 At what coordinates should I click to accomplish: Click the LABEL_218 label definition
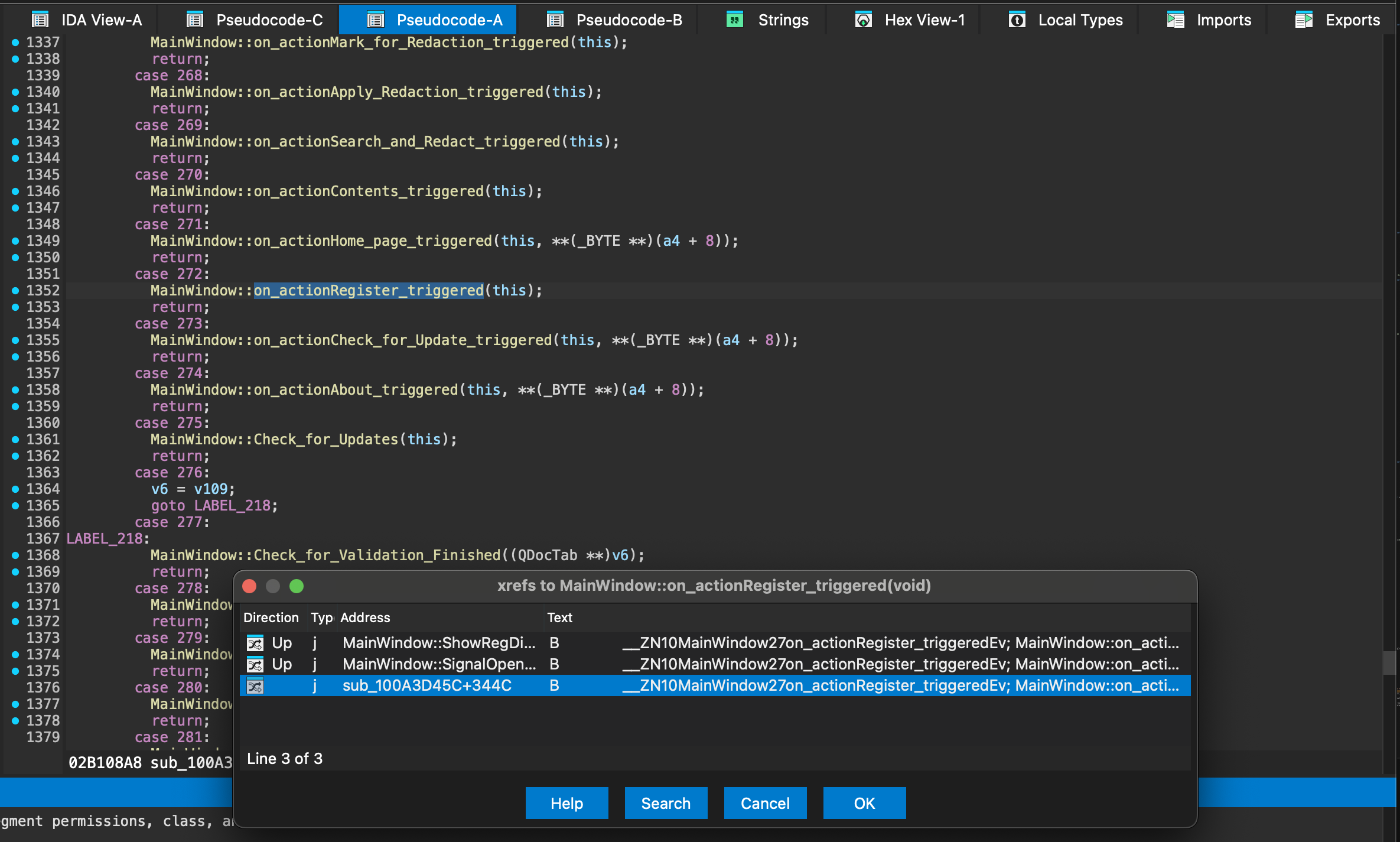click(x=108, y=539)
